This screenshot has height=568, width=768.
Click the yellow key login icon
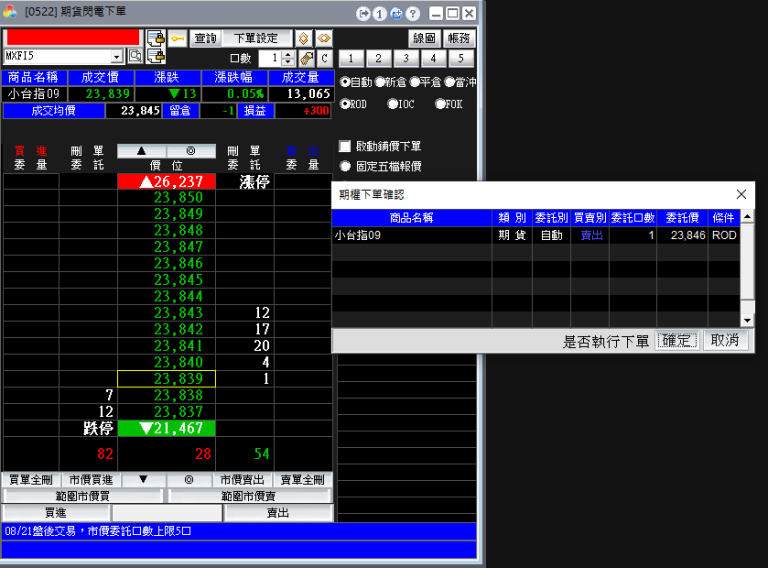[176, 38]
